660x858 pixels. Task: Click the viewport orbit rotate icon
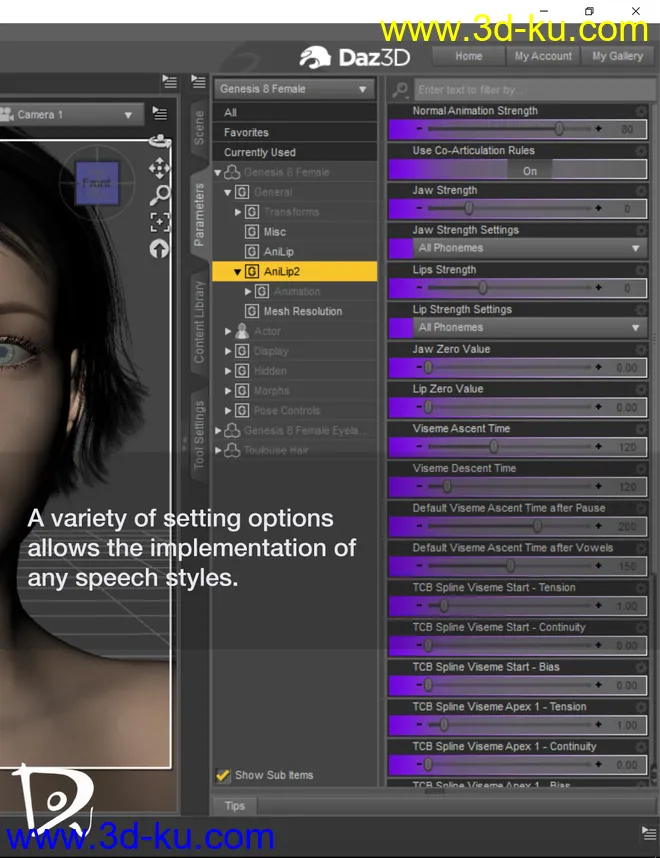coord(160,142)
